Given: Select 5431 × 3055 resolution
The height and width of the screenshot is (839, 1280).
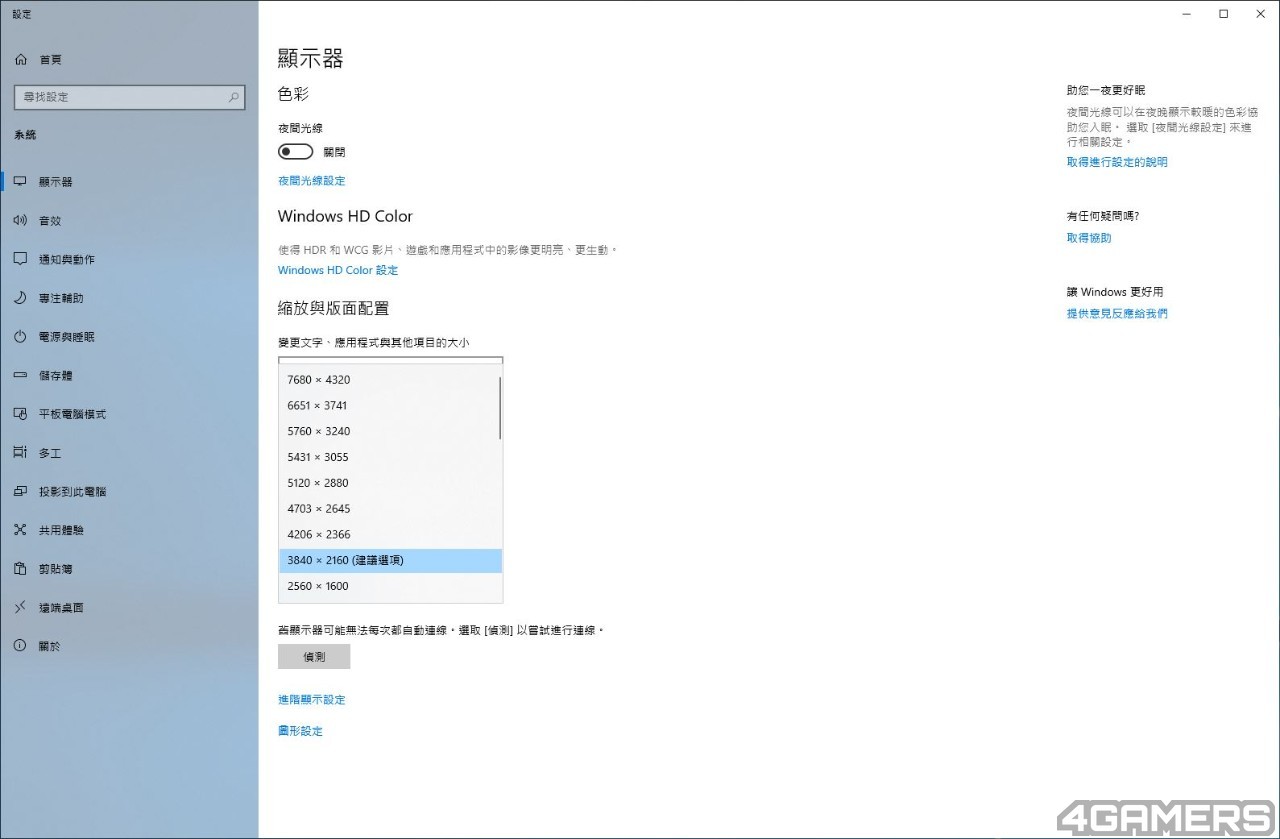Looking at the screenshot, I should pyautogui.click(x=390, y=457).
